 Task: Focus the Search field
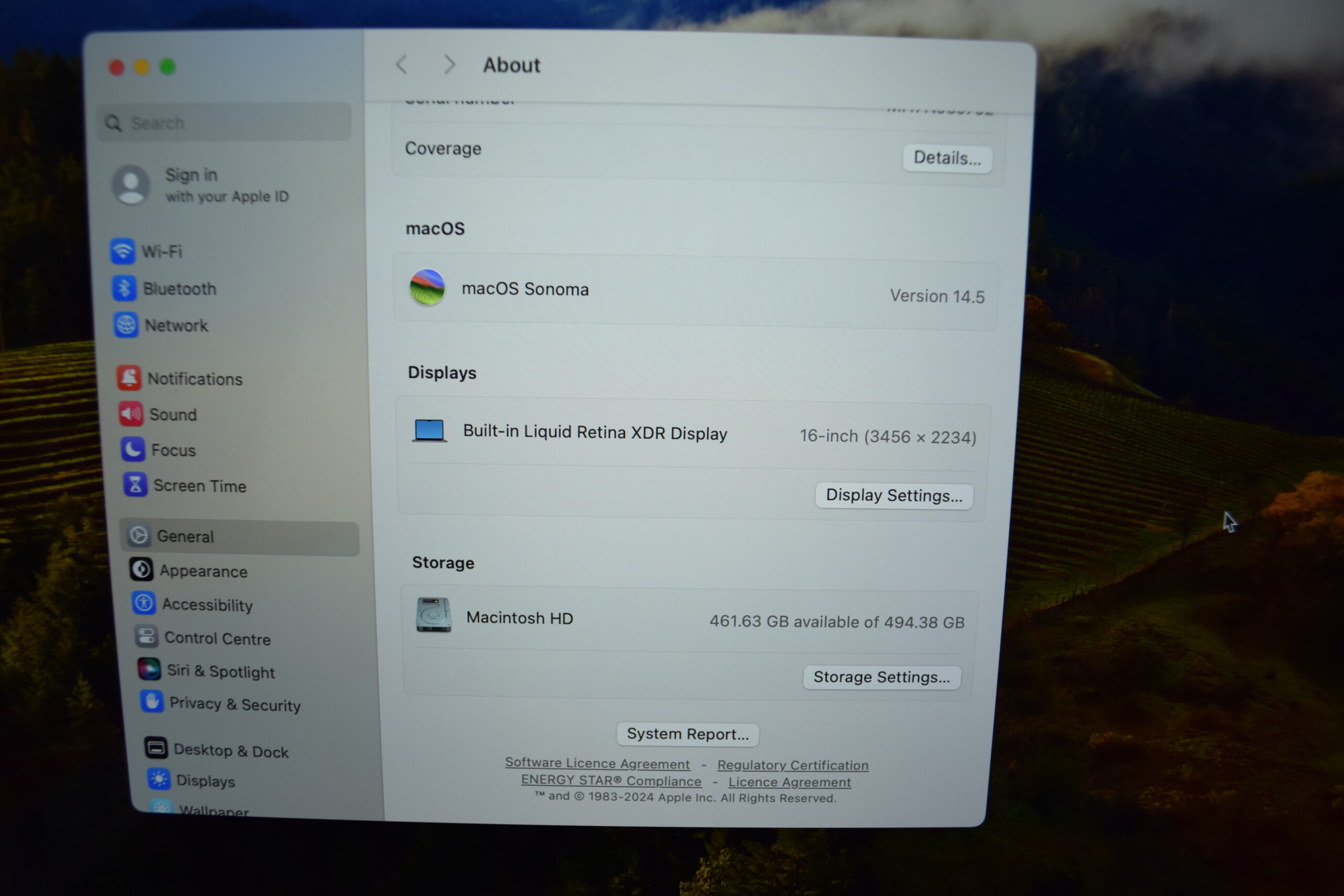click(225, 122)
